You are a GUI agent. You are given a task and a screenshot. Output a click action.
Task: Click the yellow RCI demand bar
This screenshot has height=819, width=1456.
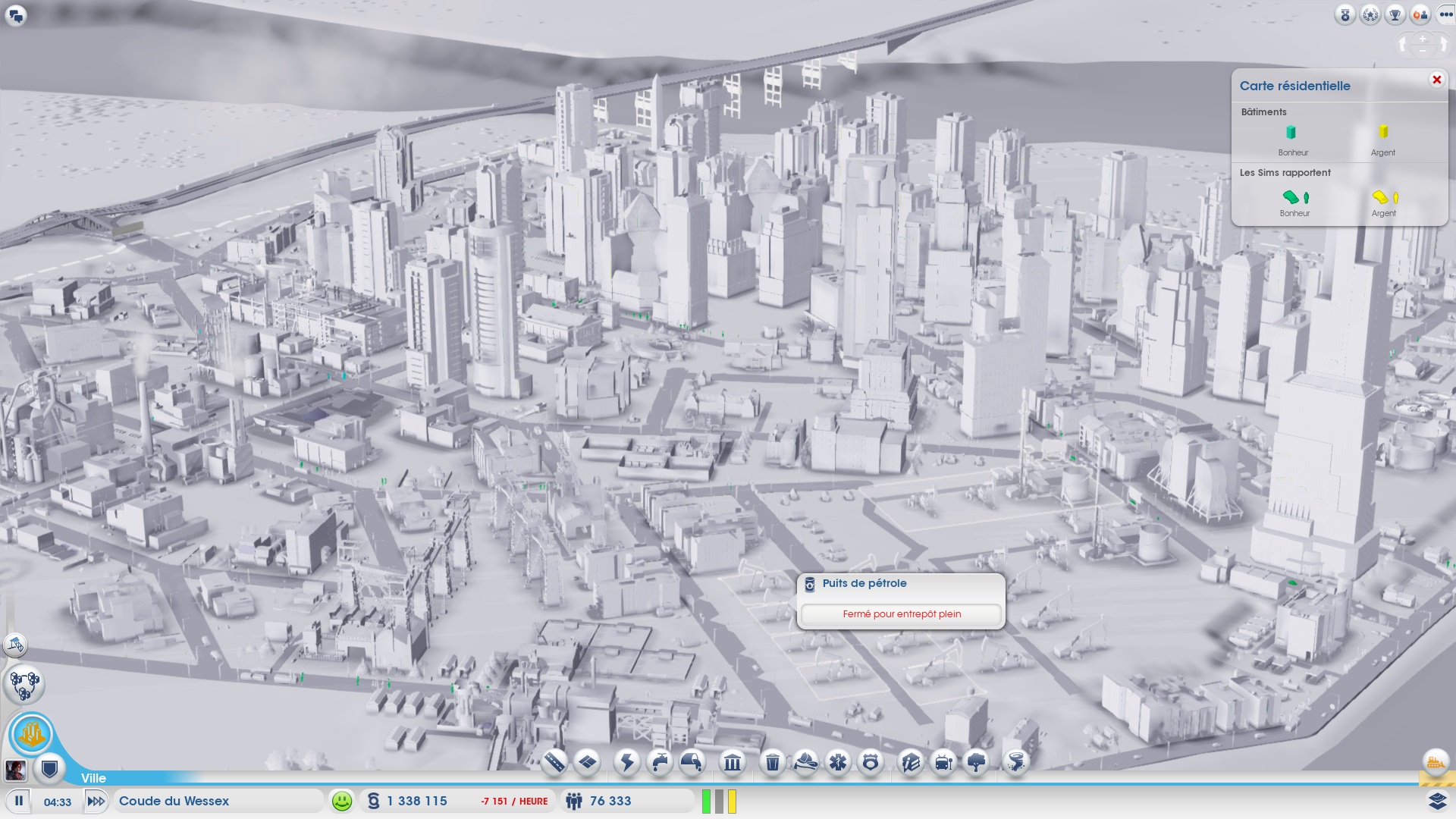pos(733,802)
